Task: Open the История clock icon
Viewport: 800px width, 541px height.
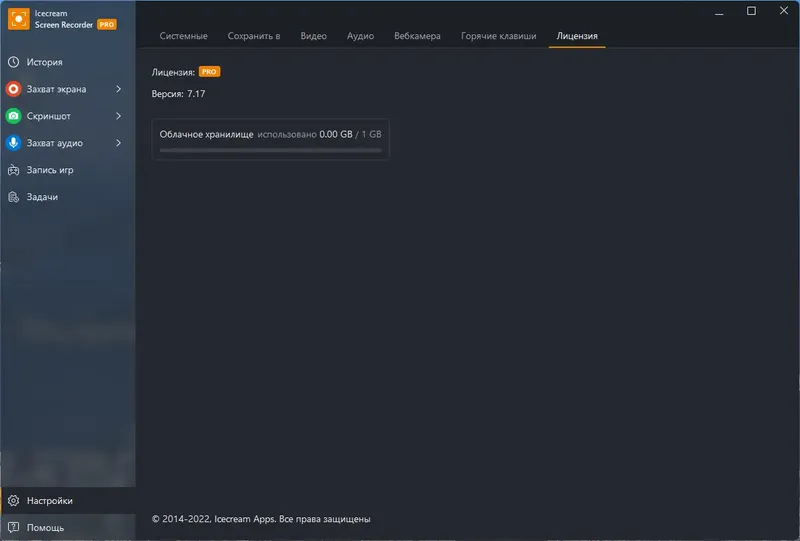Action: [x=14, y=62]
